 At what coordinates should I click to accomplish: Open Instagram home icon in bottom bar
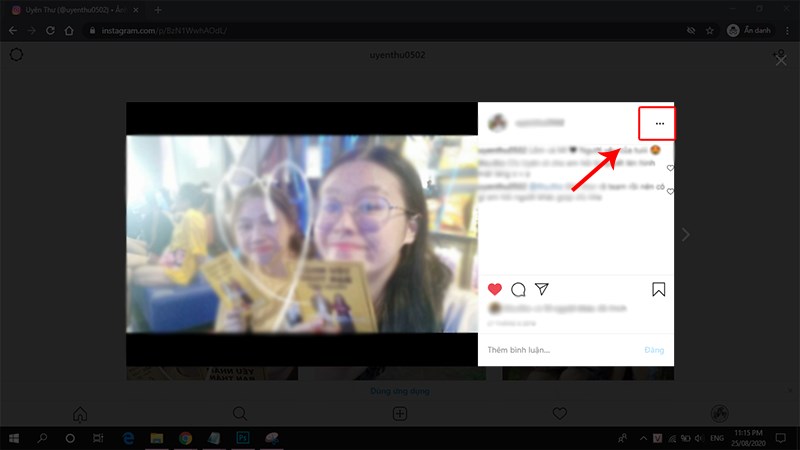[x=80, y=414]
